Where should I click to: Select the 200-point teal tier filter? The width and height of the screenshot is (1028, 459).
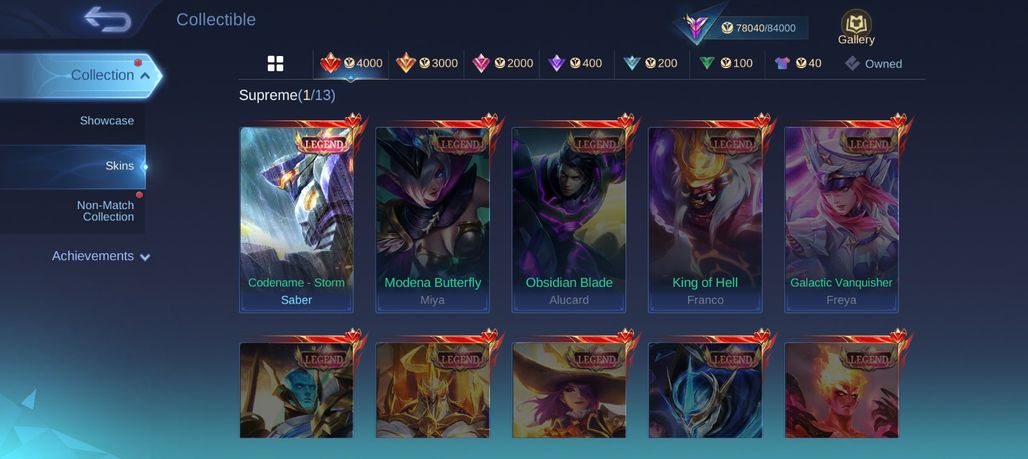652,64
